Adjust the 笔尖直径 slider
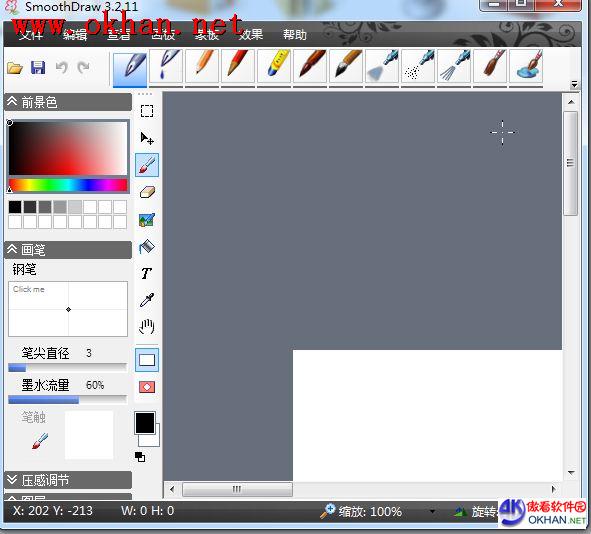 pyautogui.click(x=67, y=367)
